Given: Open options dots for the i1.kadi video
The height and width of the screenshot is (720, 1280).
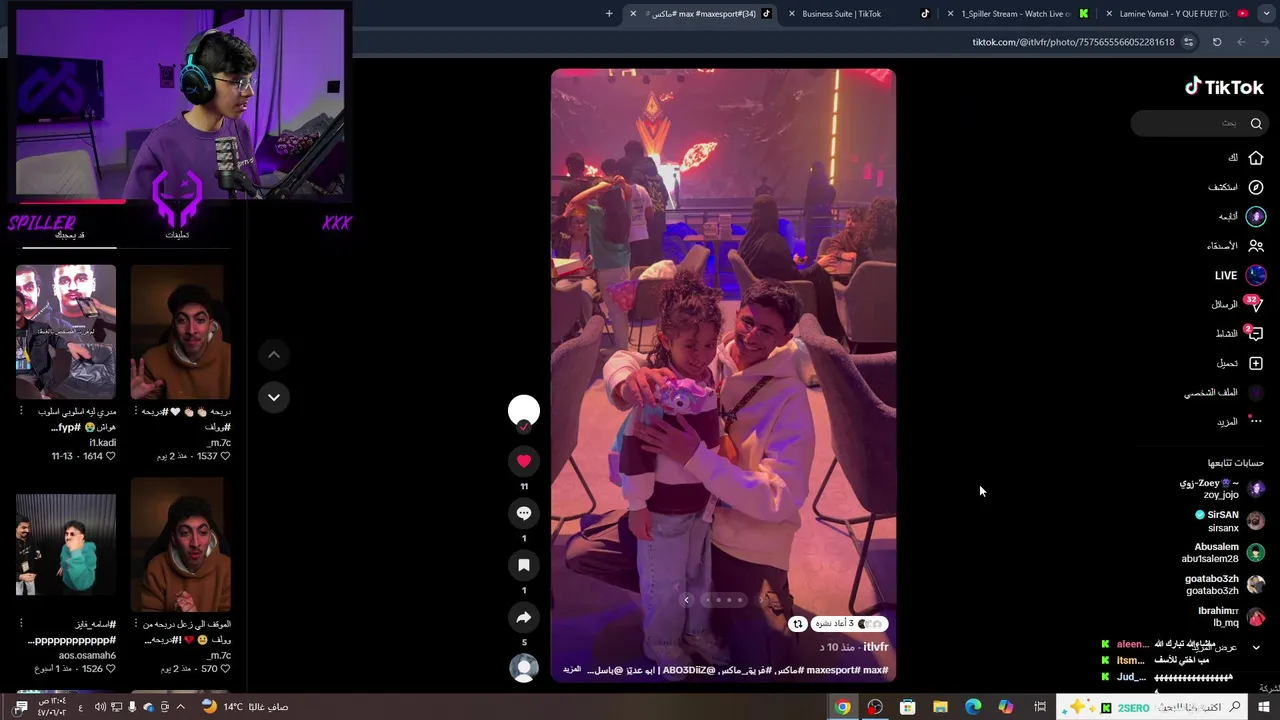Looking at the screenshot, I should tap(21, 411).
